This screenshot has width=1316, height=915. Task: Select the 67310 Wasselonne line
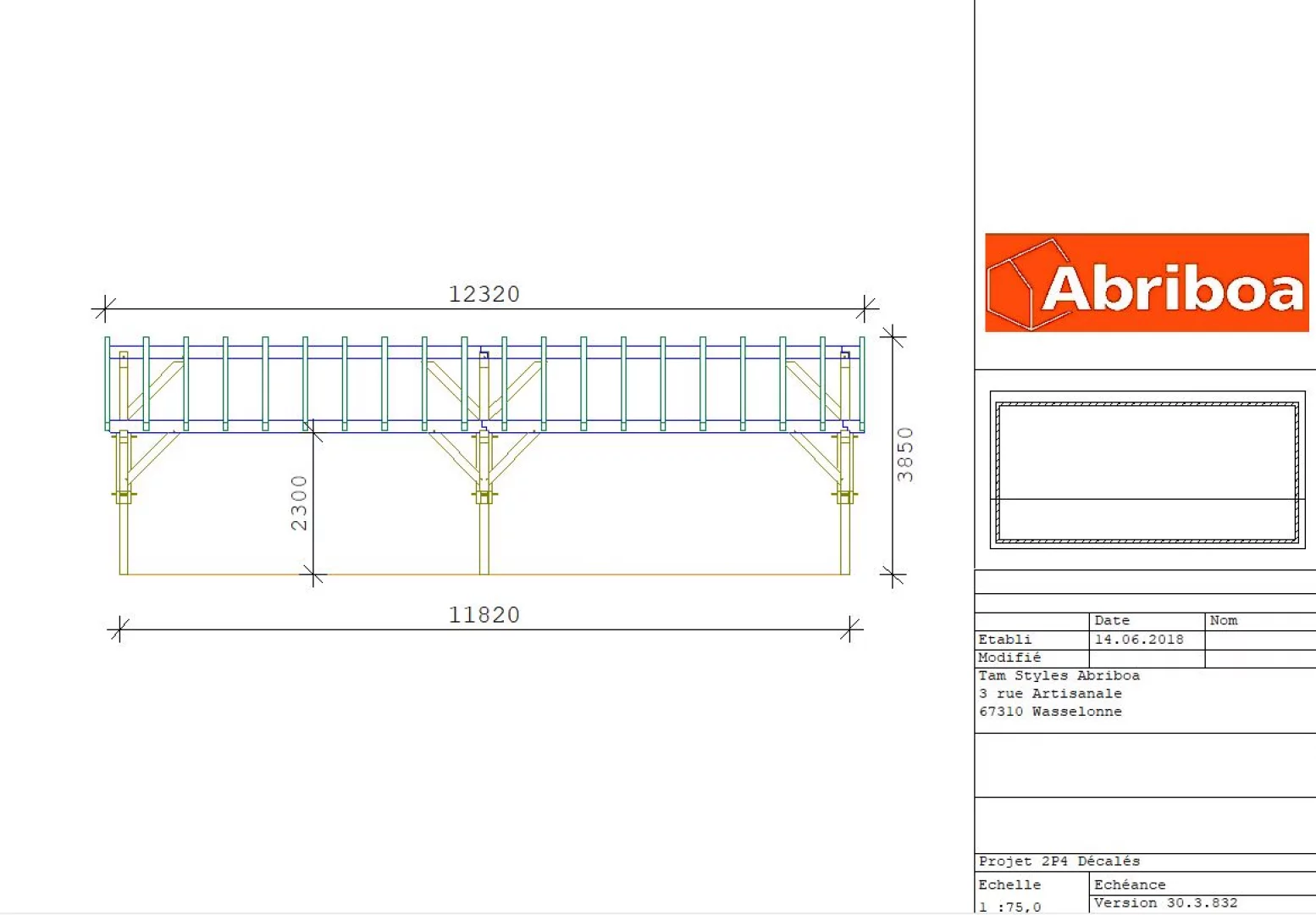(x=1050, y=712)
